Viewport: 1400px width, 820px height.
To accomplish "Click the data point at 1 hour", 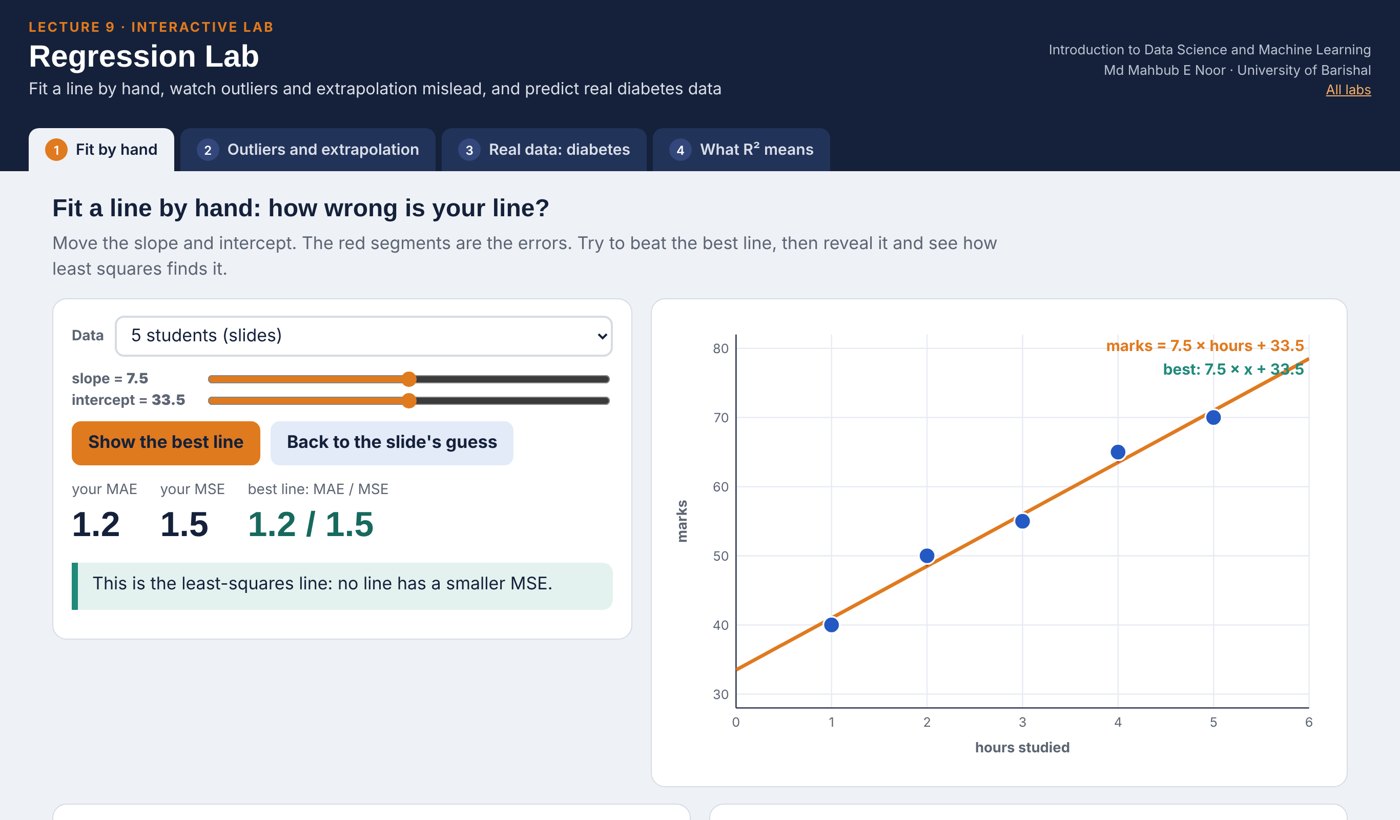I will [x=831, y=625].
